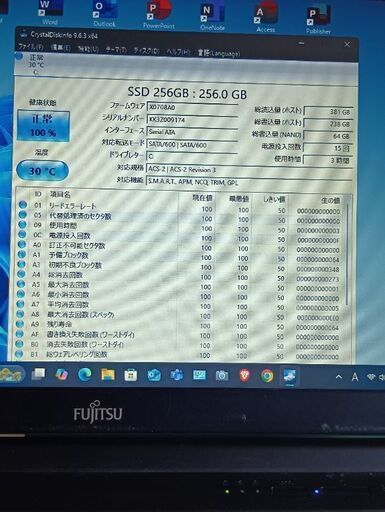Click the serial number field KK3Z009174
This screenshot has width=385, height=512.
click(192, 120)
